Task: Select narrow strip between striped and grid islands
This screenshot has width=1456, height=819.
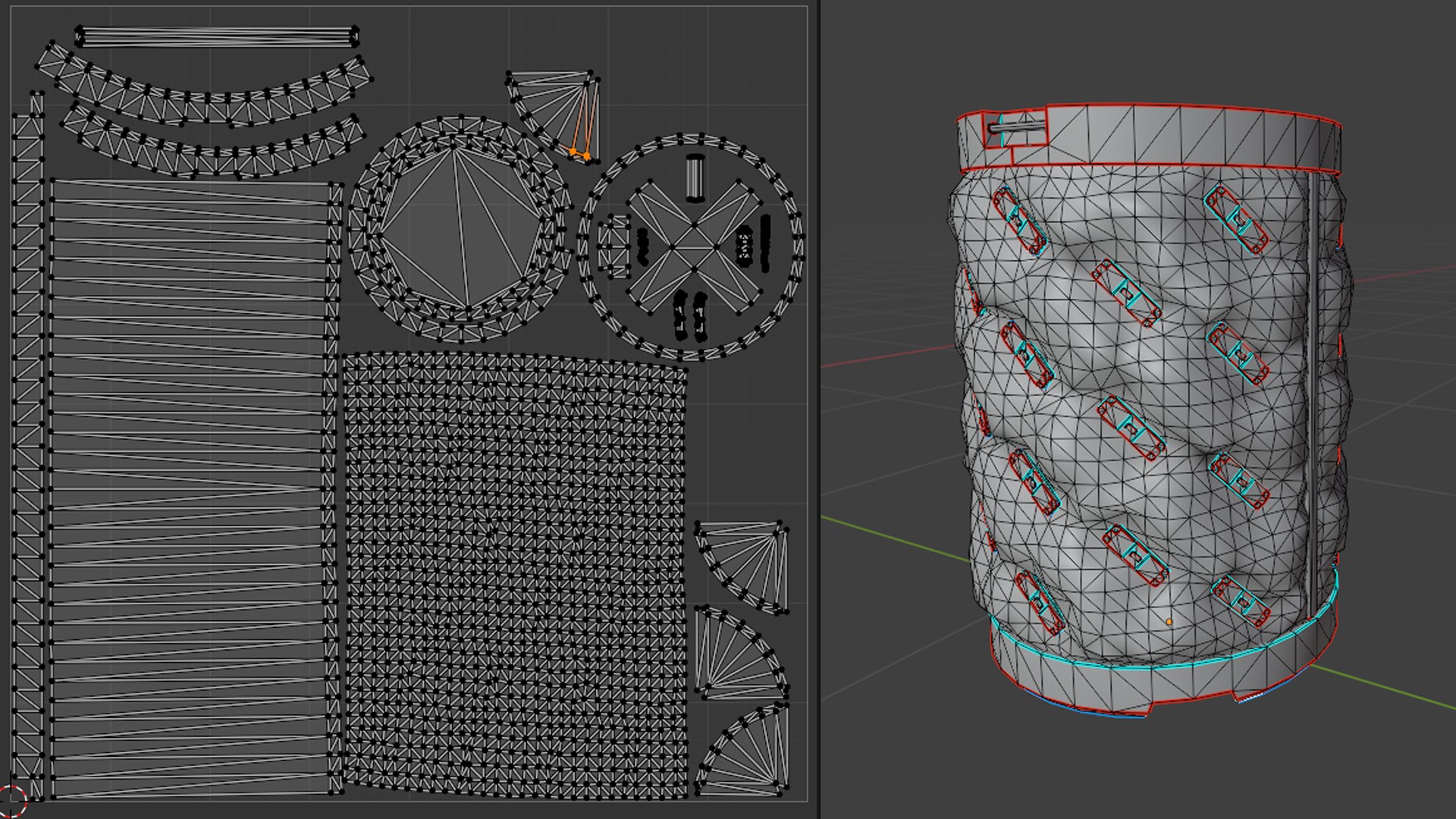Action: click(333, 488)
